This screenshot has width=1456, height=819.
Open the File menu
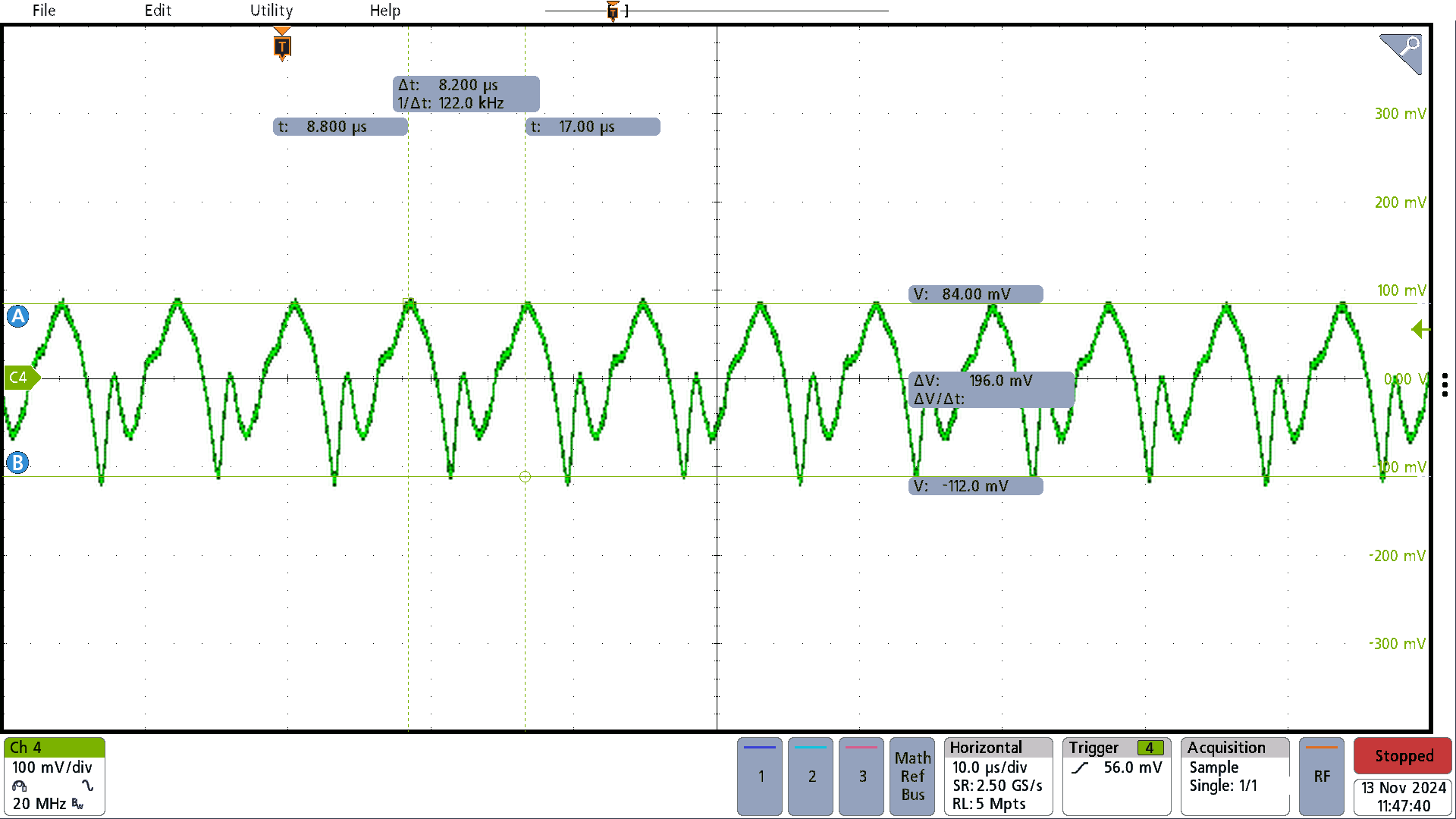point(44,11)
